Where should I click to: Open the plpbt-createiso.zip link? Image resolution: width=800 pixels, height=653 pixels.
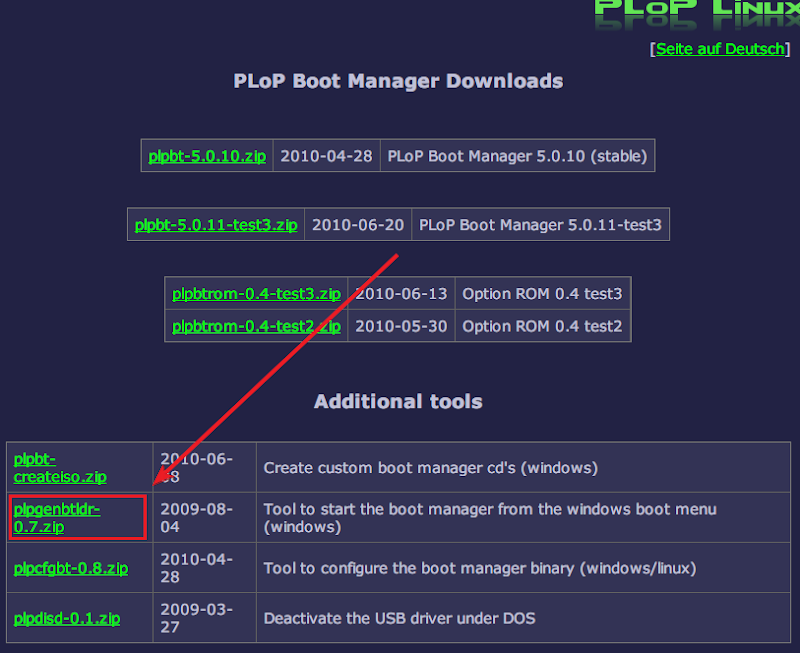coord(47,468)
